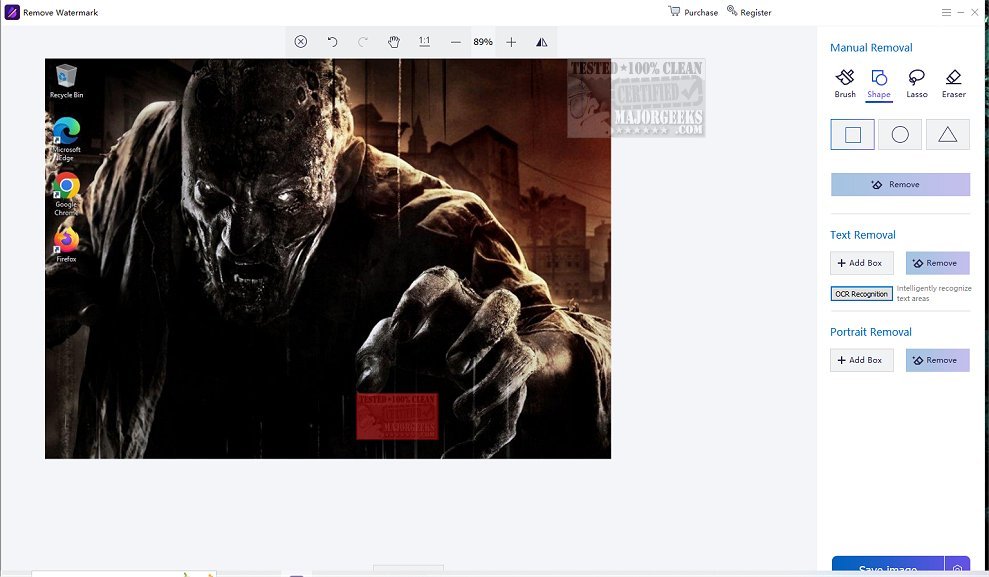Screen dimensions: 989x577
Task: Undo the last action
Action: [332, 42]
